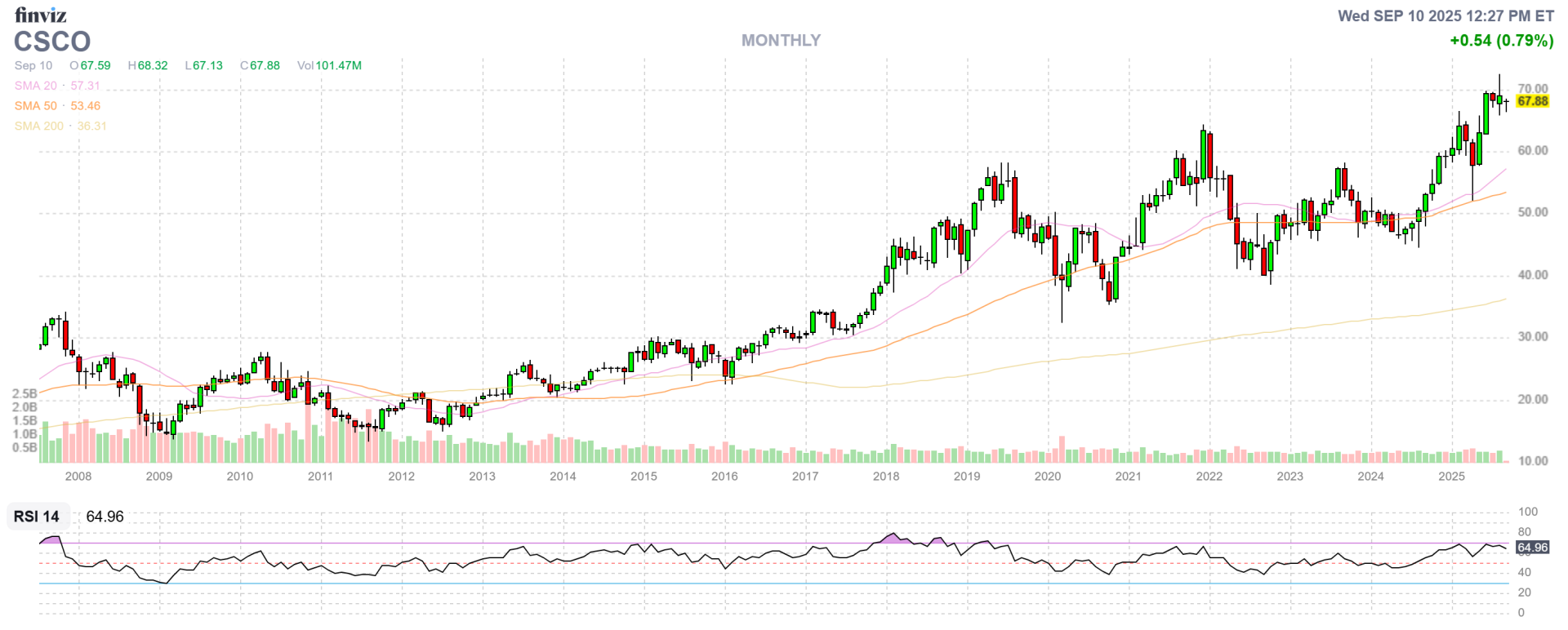Click the SMA 20 legend label

pos(36,86)
